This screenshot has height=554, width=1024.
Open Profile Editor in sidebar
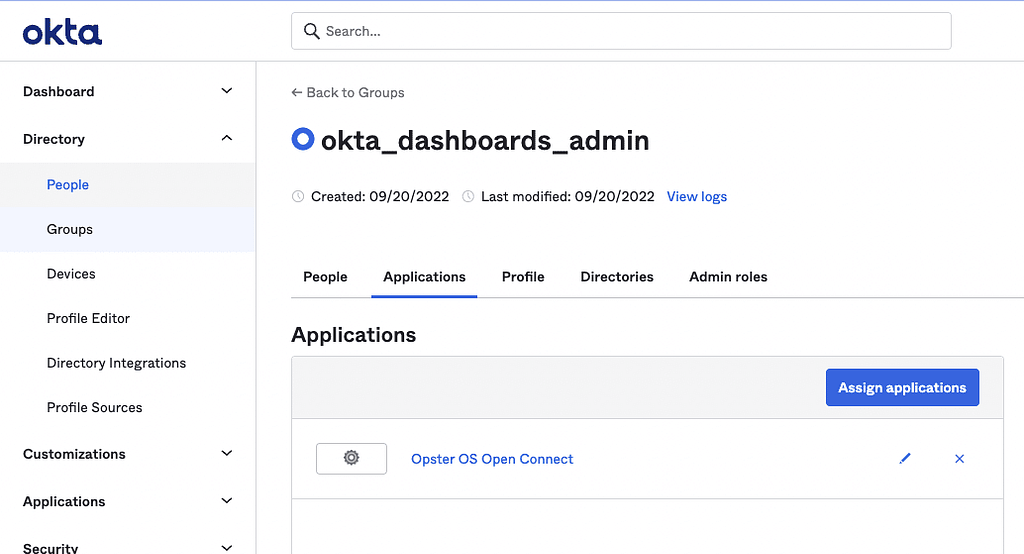click(x=88, y=318)
